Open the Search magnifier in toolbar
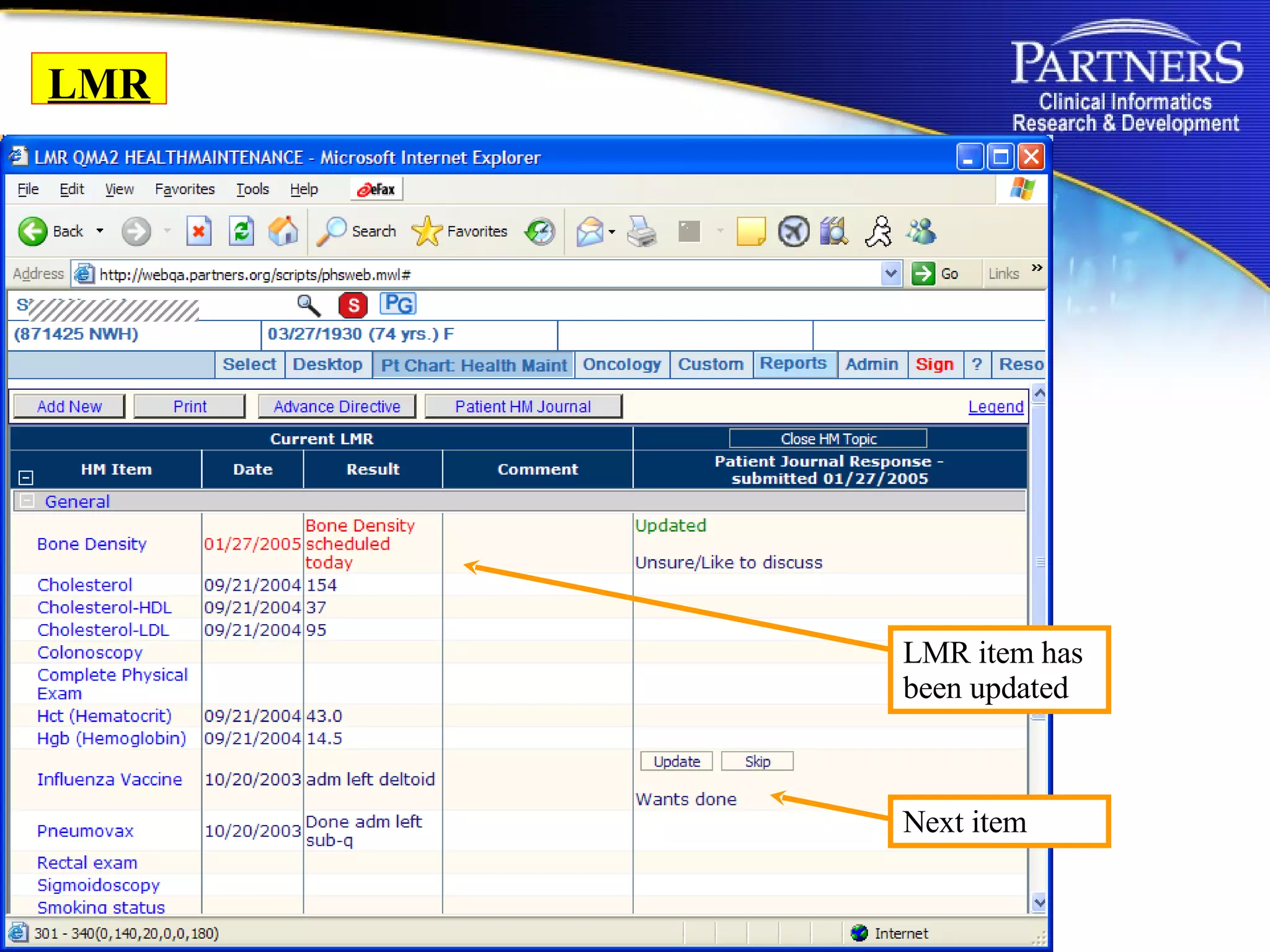The height and width of the screenshot is (952, 1270). pyautogui.click(x=357, y=232)
